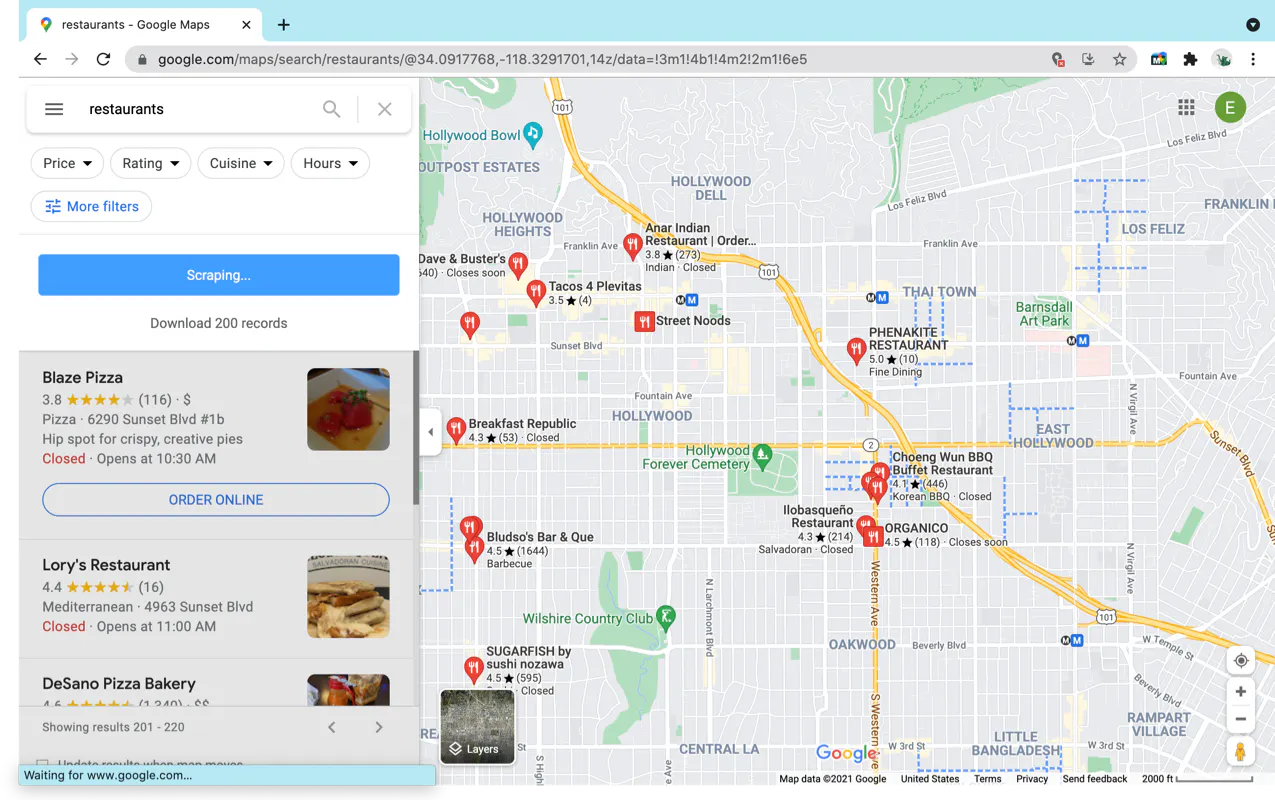Open the green E account avatar
Screen dimensions: 1275x800
click(1230, 107)
